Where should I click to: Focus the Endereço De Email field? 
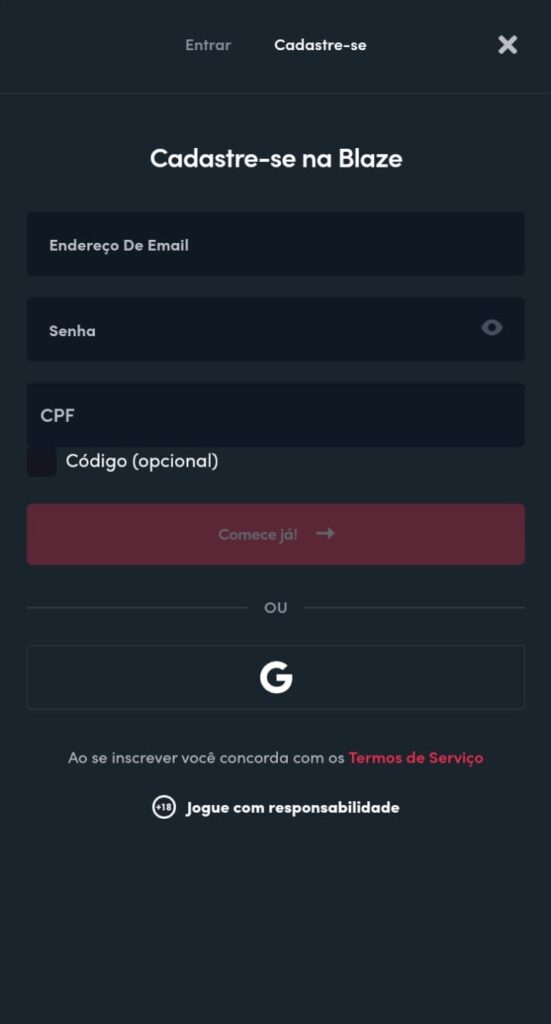tap(276, 244)
